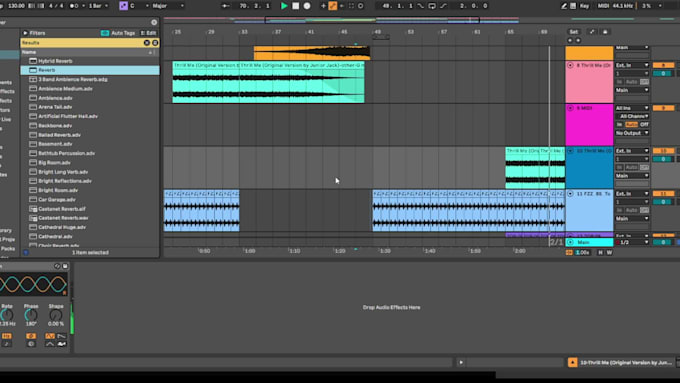Click the W width optimize button

(609, 252)
